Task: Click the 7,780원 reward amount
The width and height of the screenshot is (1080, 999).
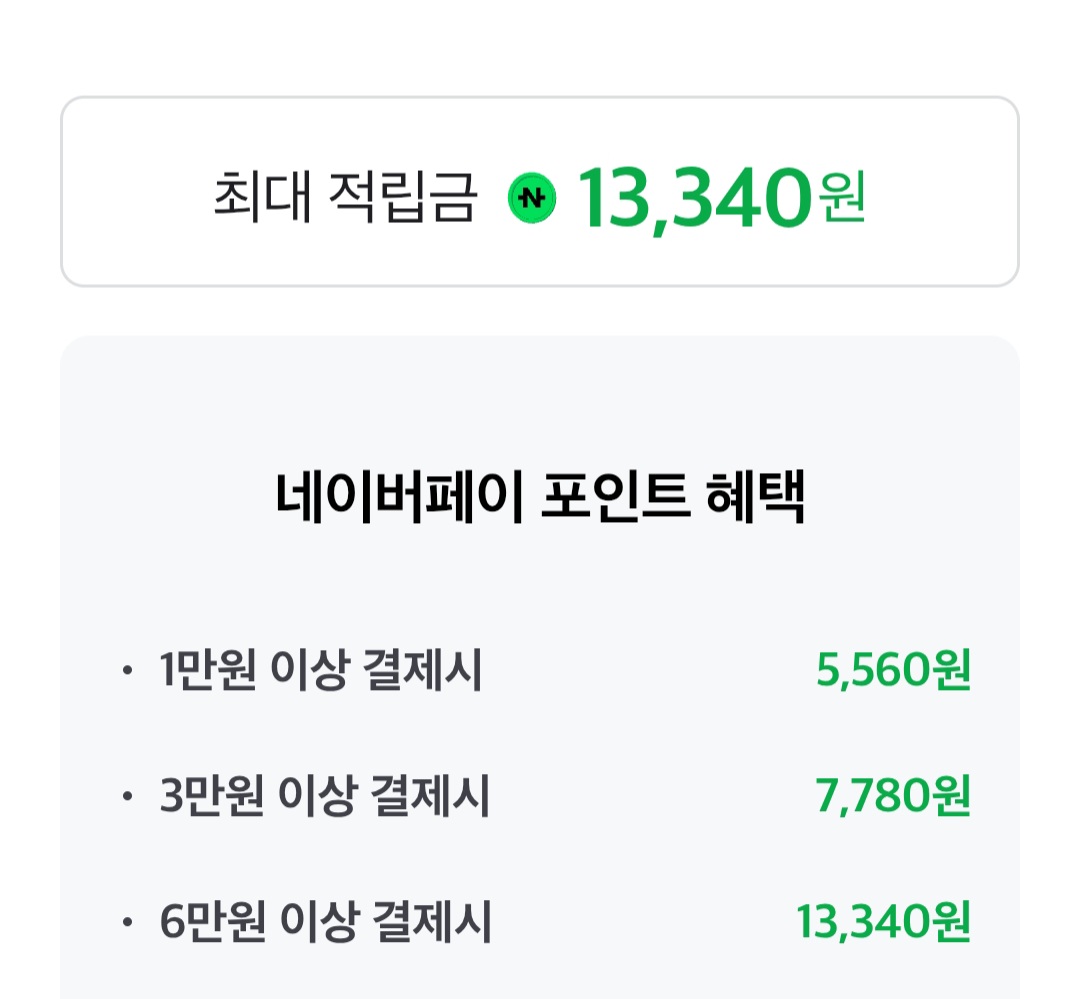Action: (893, 797)
